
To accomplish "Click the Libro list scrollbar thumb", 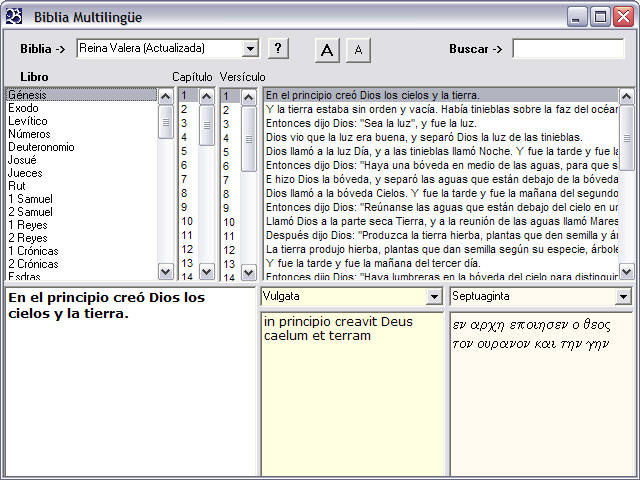I will point(166,122).
